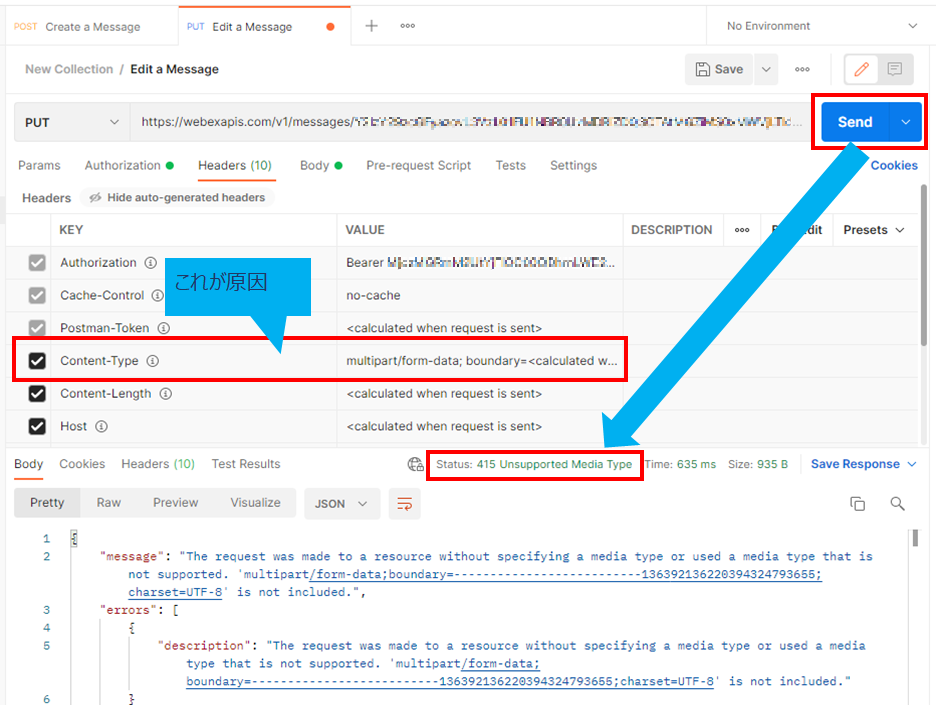The image size is (936, 705).
Task: Uncheck the Content-Type header checkbox
Action: [37, 361]
